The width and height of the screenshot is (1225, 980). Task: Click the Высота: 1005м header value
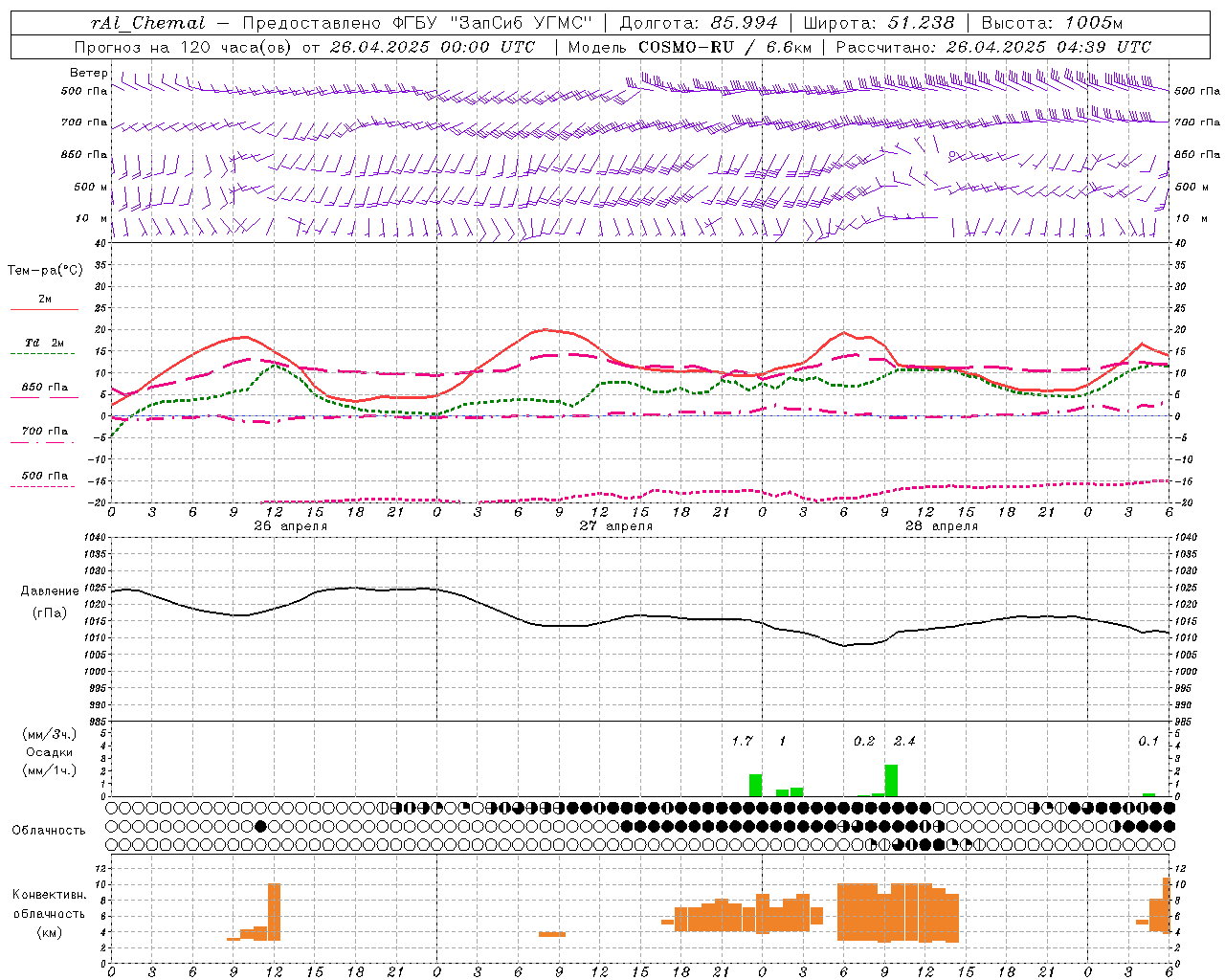click(1052, 23)
